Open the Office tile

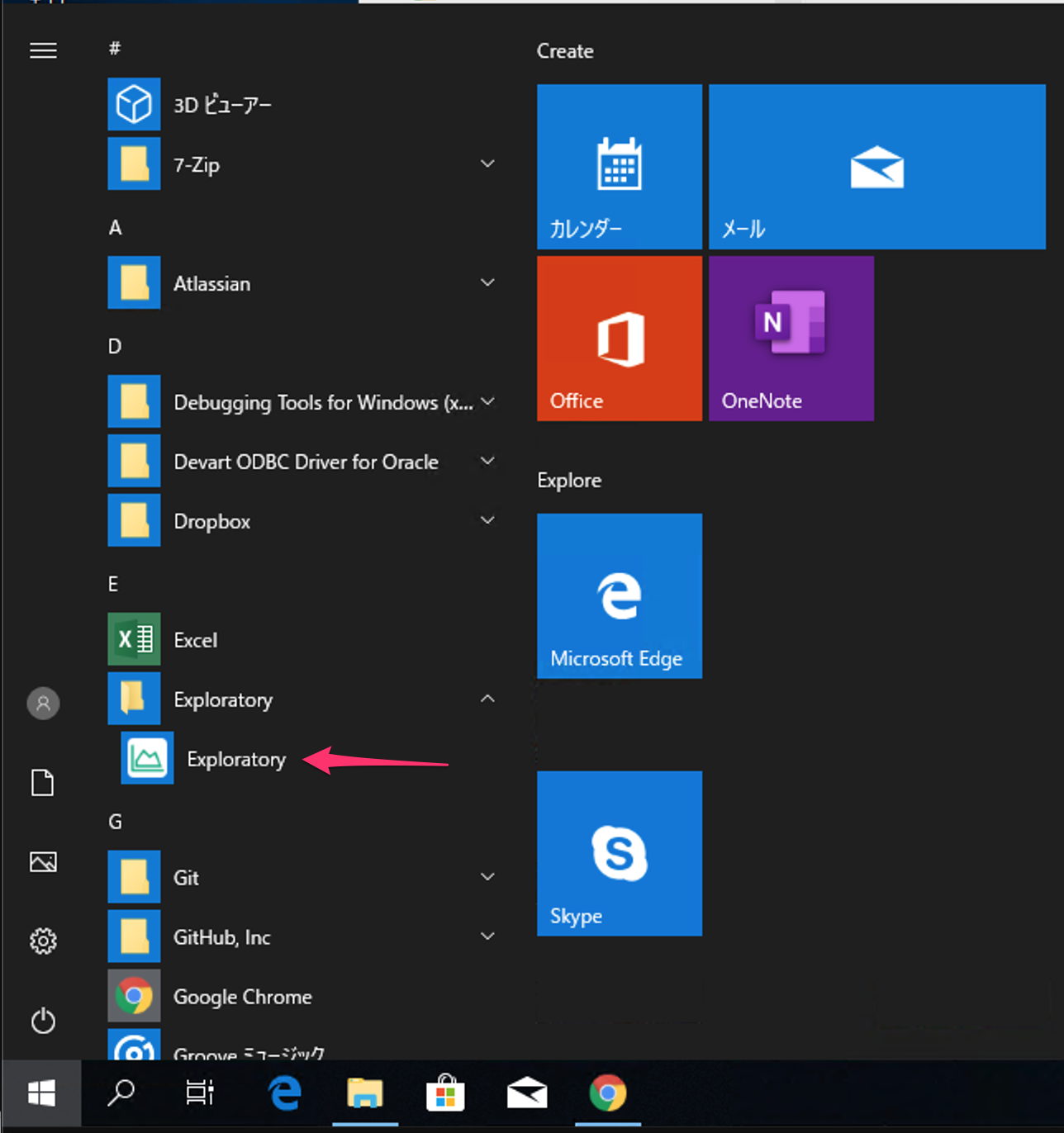coord(620,339)
